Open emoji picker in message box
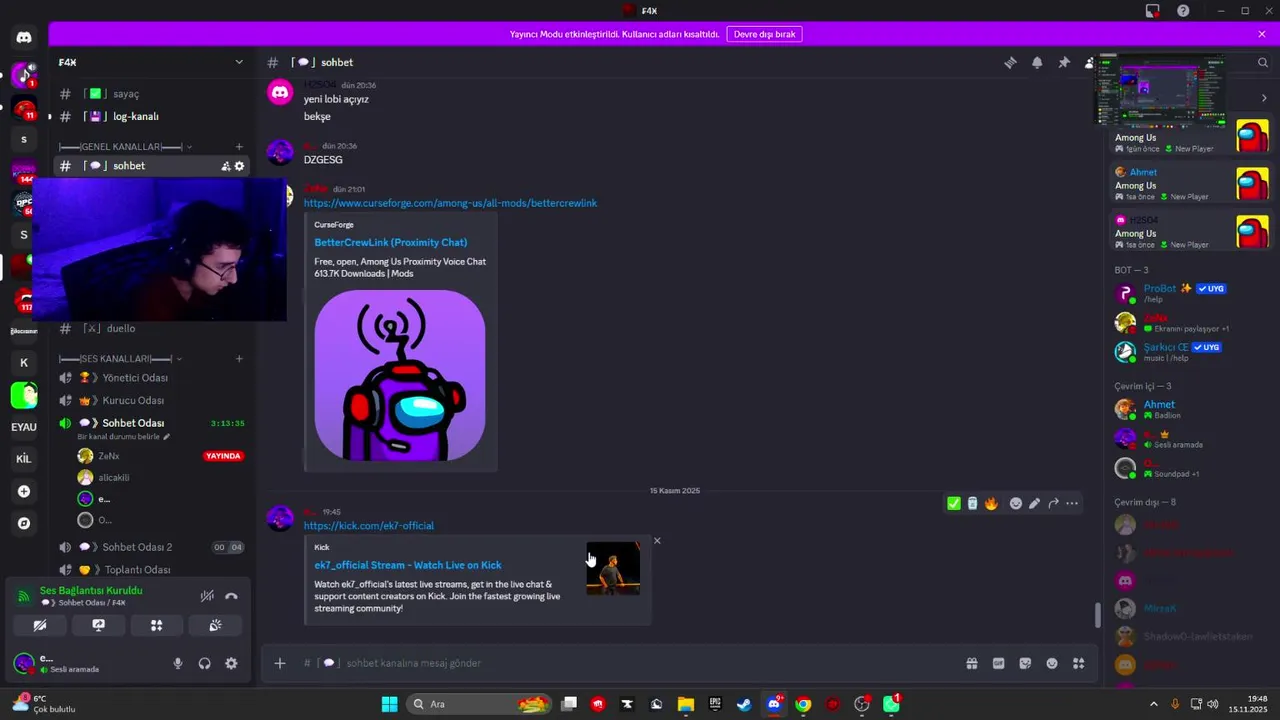Image resolution: width=1280 pixels, height=720 pixels. tap(1052, 663)
